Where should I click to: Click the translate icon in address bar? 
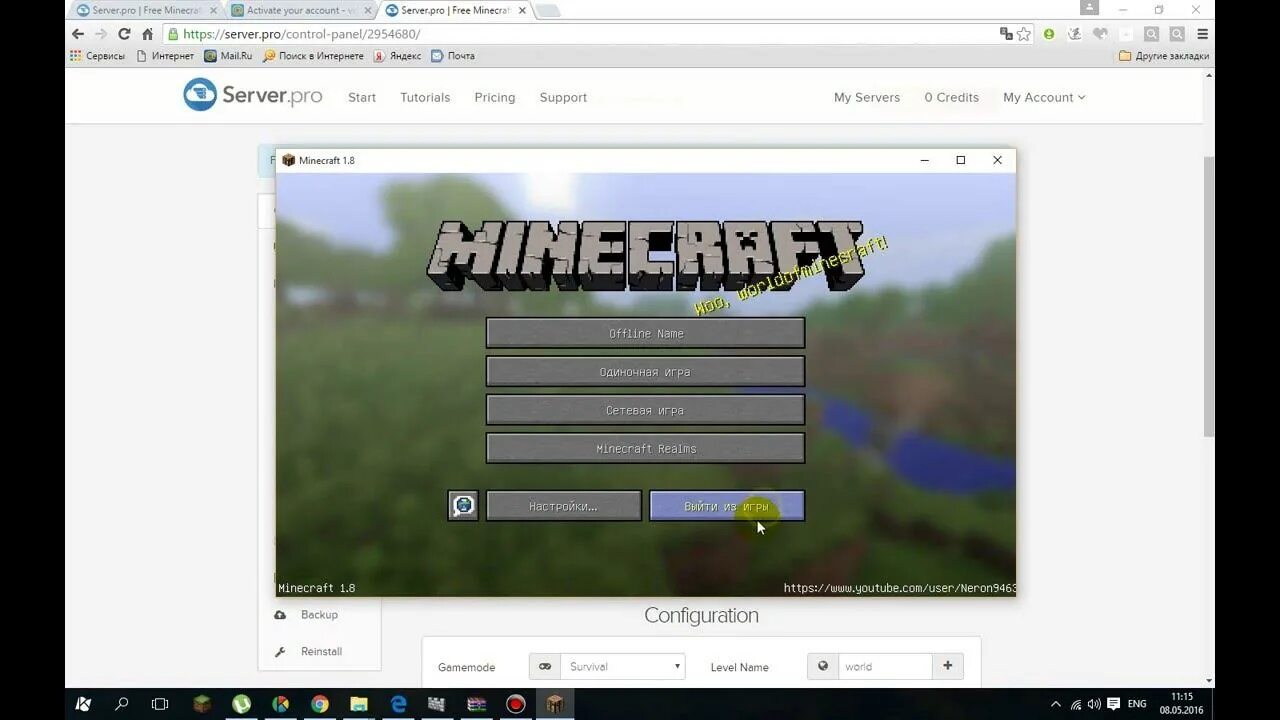(x=1006, y=34)
